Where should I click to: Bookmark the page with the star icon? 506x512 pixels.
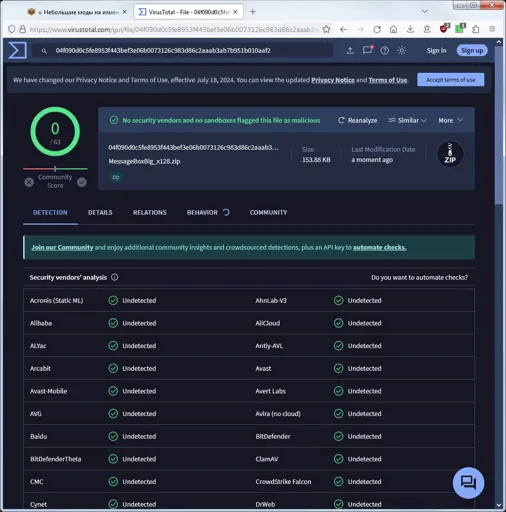[x=326, y=29]
